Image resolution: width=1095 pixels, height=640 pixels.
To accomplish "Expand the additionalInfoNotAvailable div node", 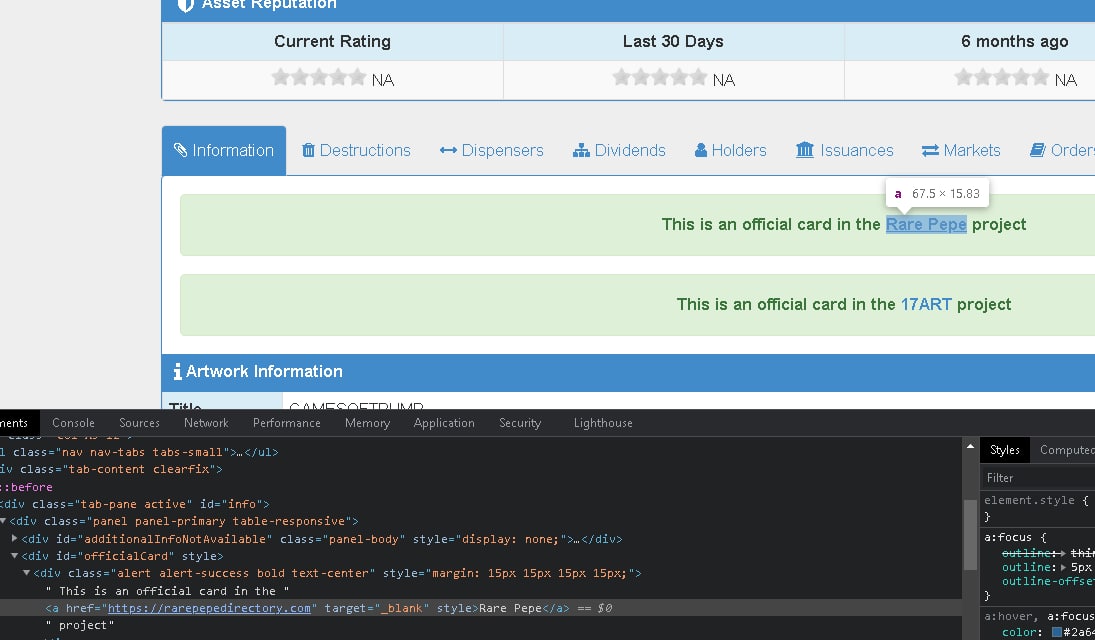I will point(15,539).
